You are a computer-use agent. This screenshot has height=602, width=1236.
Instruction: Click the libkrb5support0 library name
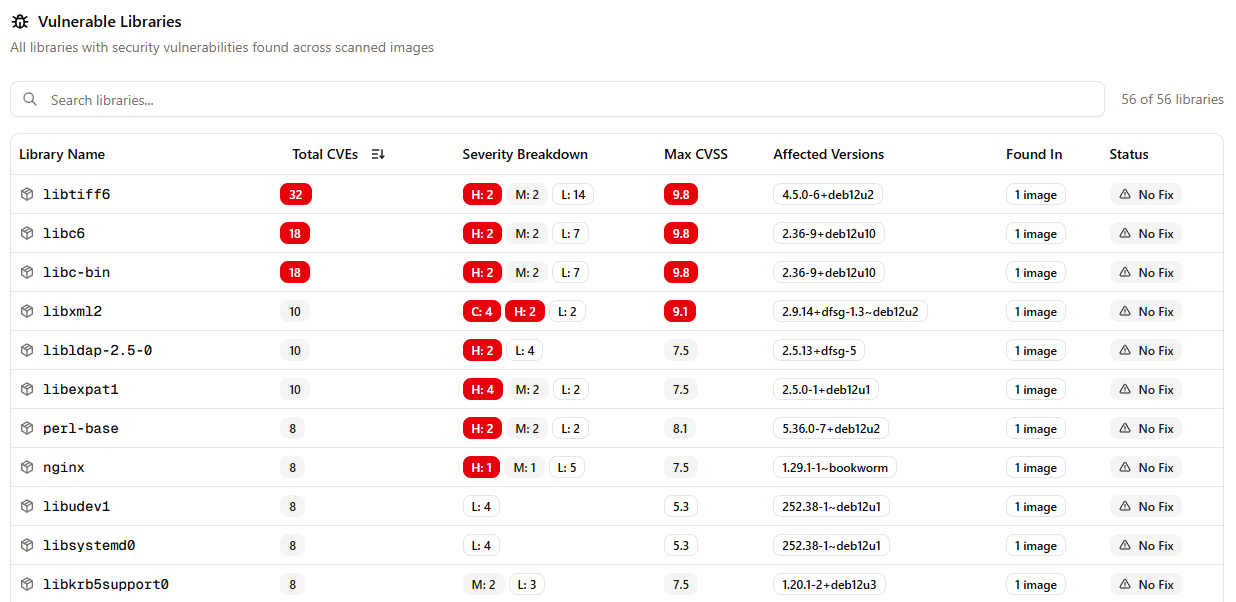point(105,584)
